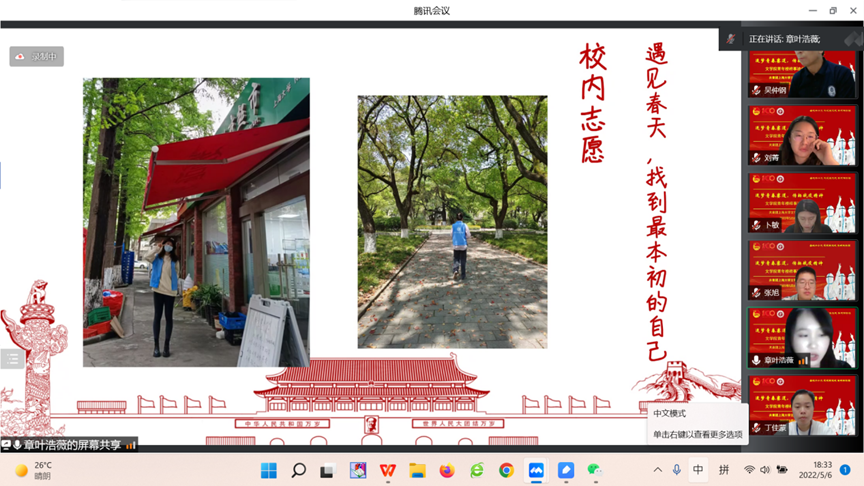Image resolution: width=864 pixels, height=486 pixels.
Task: Toggle the 拼 pinyin IME indicator
Action: 723,470
